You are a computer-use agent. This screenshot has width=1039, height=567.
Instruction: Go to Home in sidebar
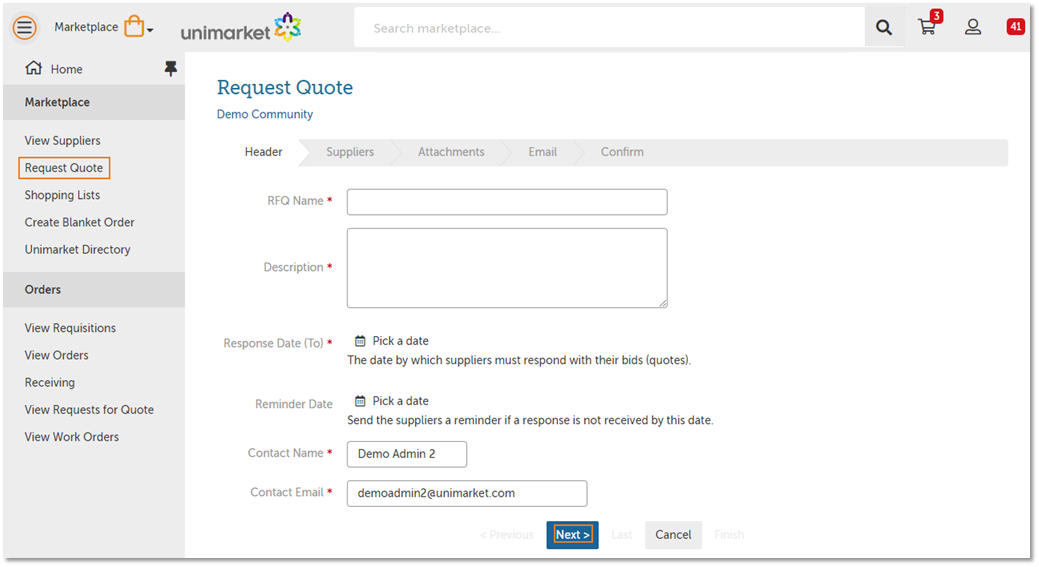(x=66, y=69)
